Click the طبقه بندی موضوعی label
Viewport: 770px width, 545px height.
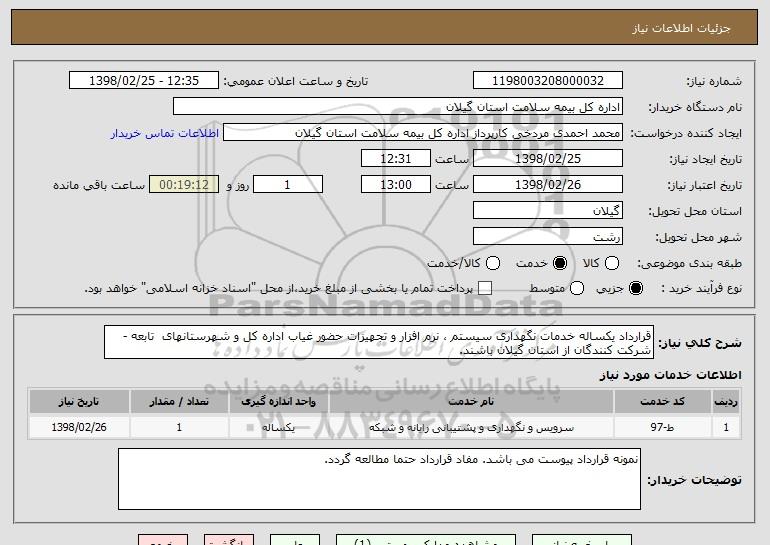pyautogui.click(x=689, y=263)
